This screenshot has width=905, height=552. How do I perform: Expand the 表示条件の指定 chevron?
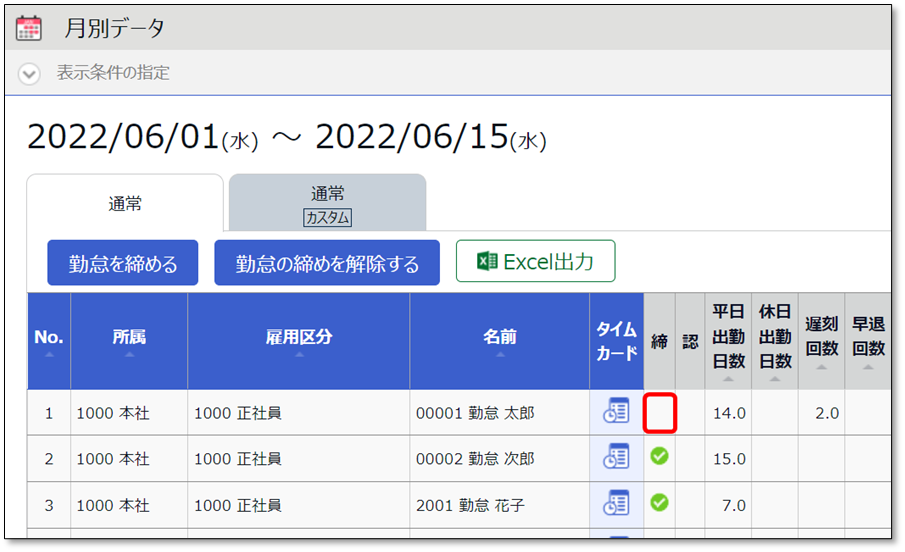click(x=30, y=73)
